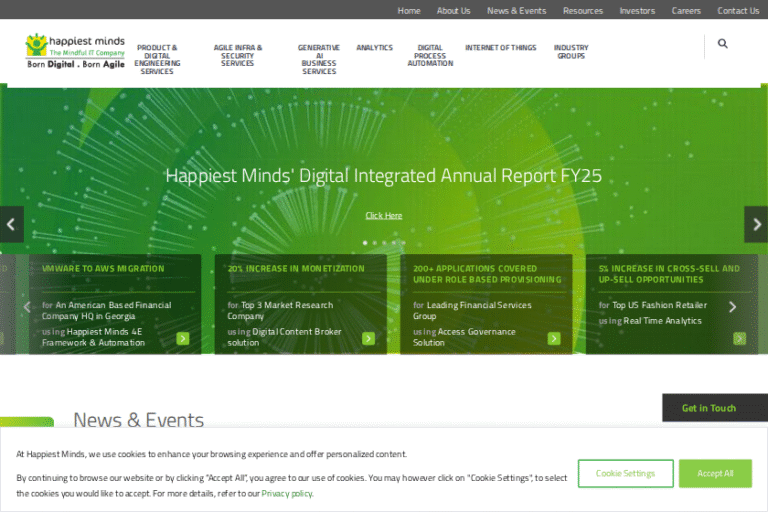Viewport: 768px width, 512px height.
Task: Open 5% Increase in Cross-Sell card arrow
Action: (x=739, y=338)
